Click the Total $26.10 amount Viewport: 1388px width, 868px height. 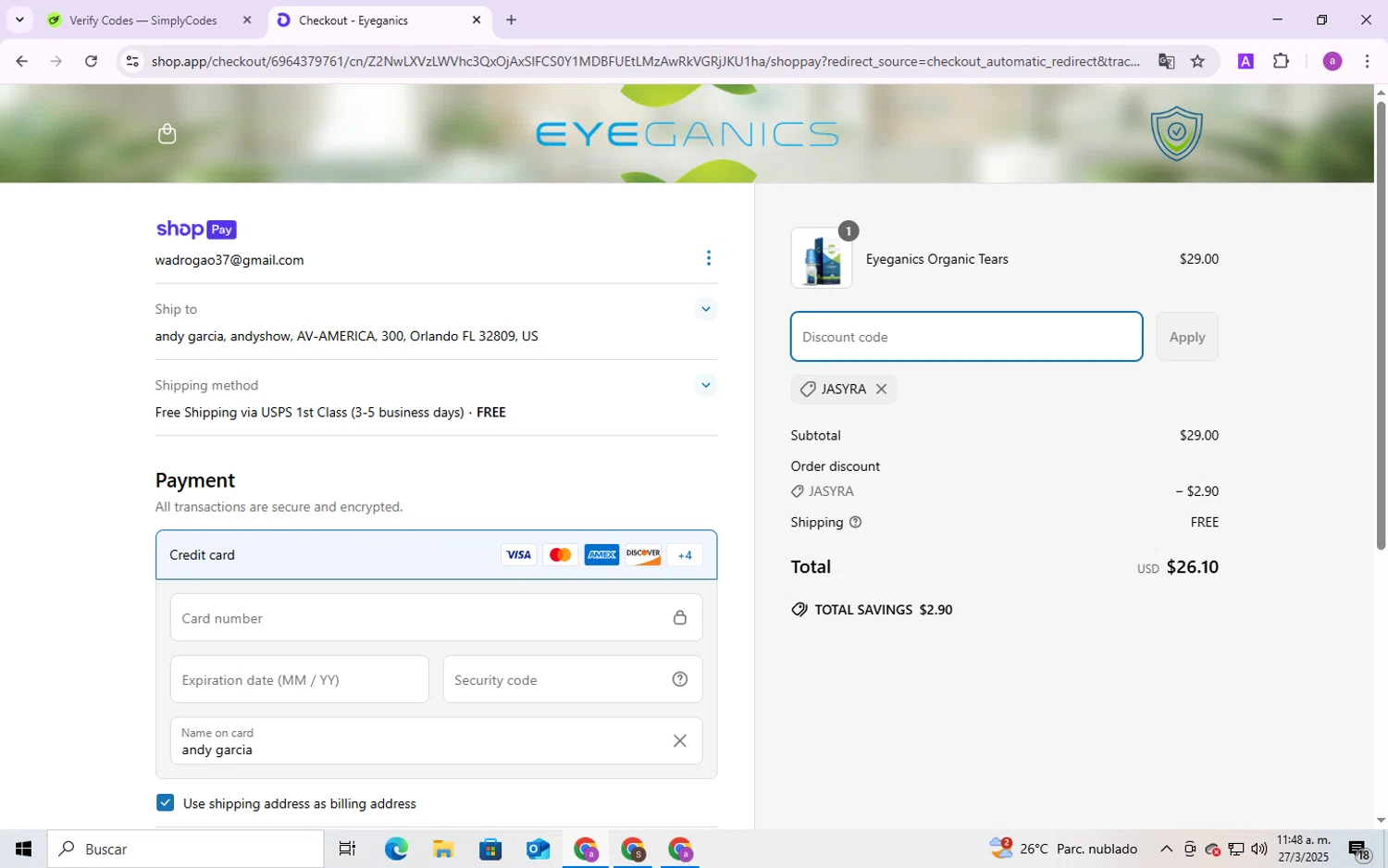(x=1193, y=567)
